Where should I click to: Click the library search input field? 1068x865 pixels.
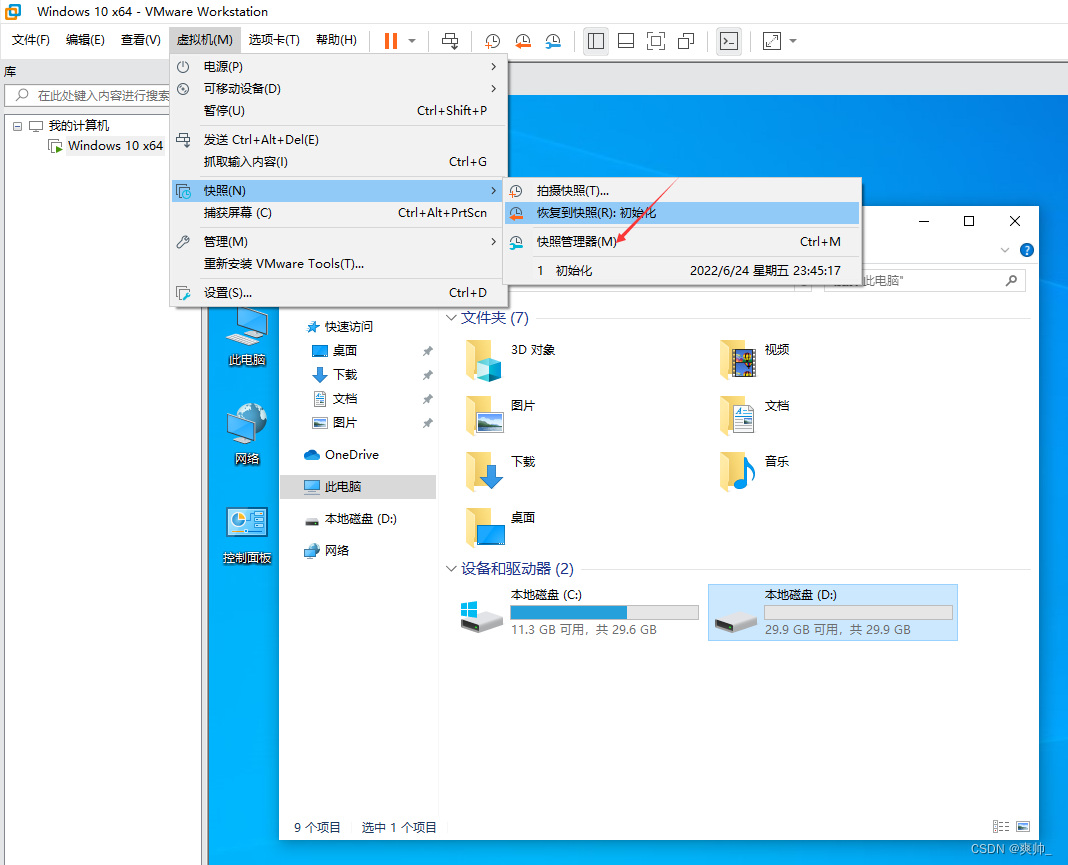(87, 95)
